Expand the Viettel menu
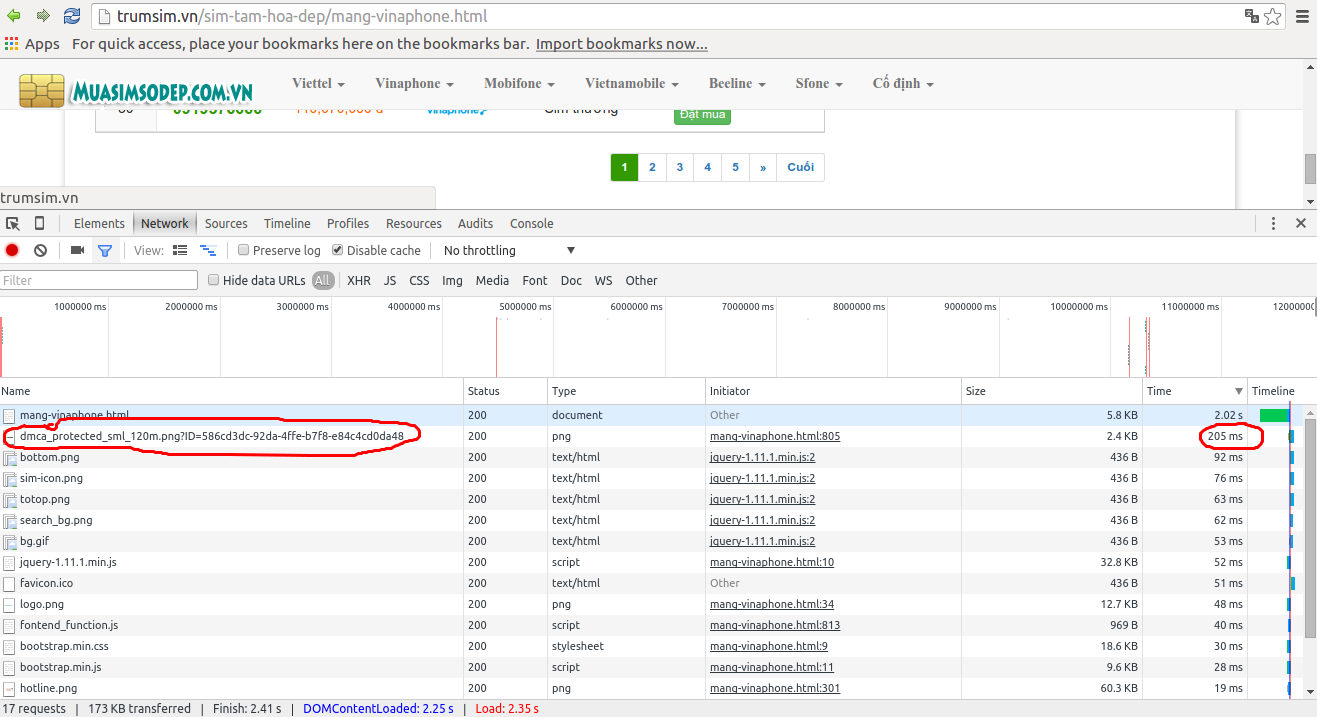This screenshot has height=717, width=1317. tap(318, 84)
